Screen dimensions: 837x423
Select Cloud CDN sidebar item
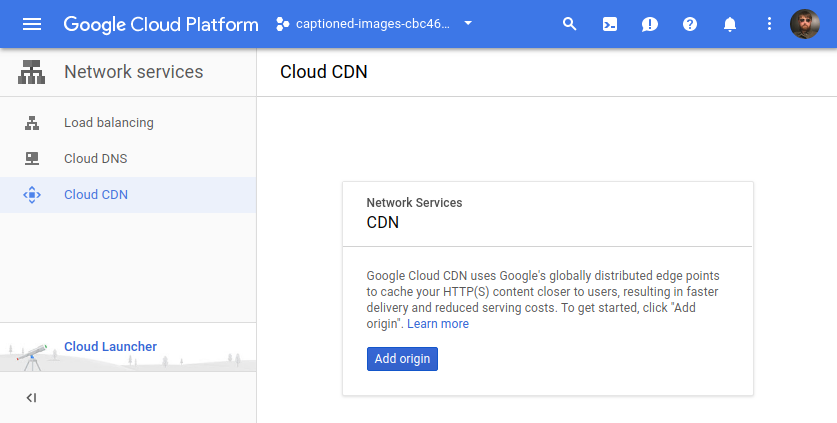pyautogui.click(x=95, y=194)
